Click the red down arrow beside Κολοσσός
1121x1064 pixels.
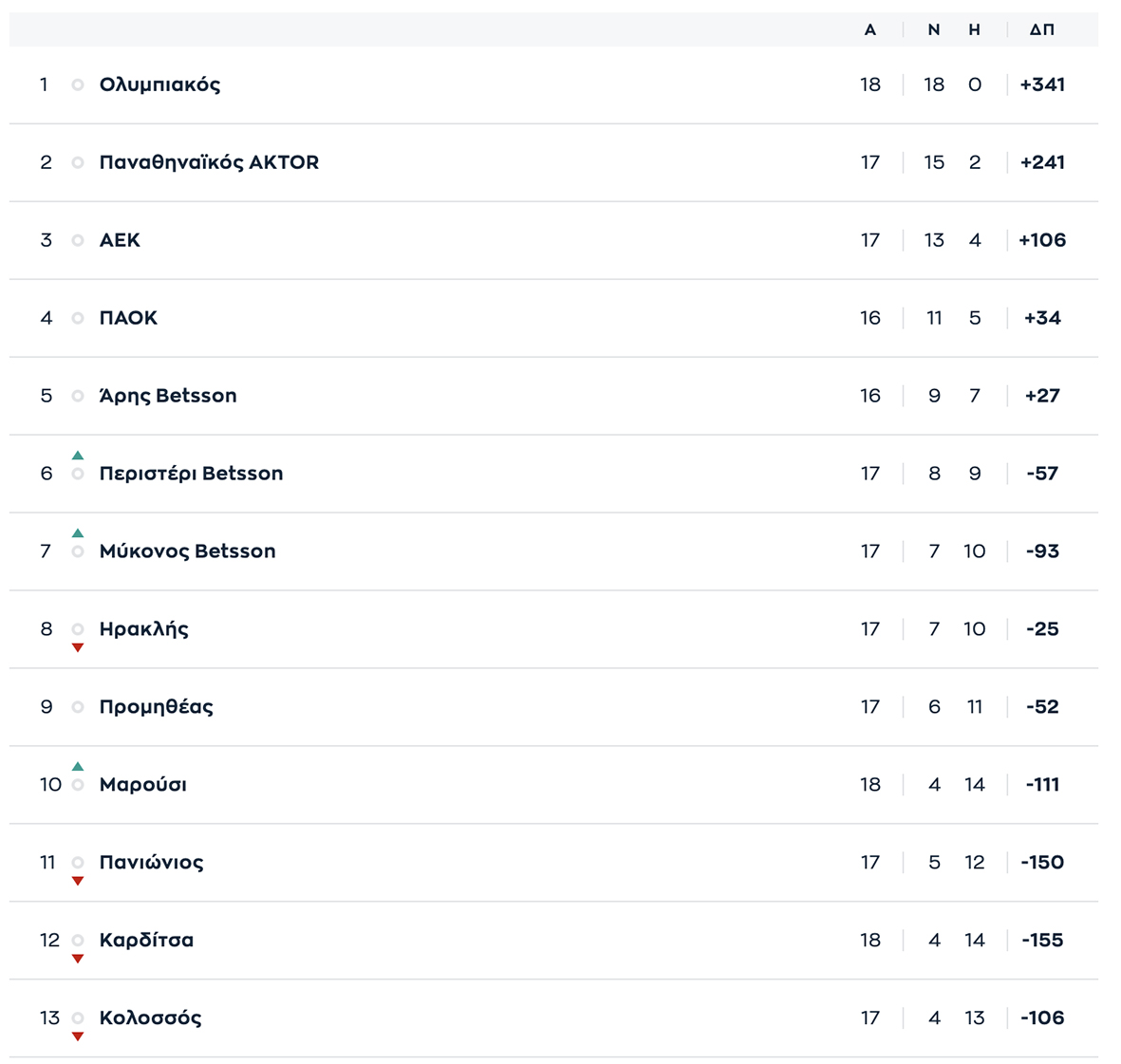click(x=78, y=1037)
